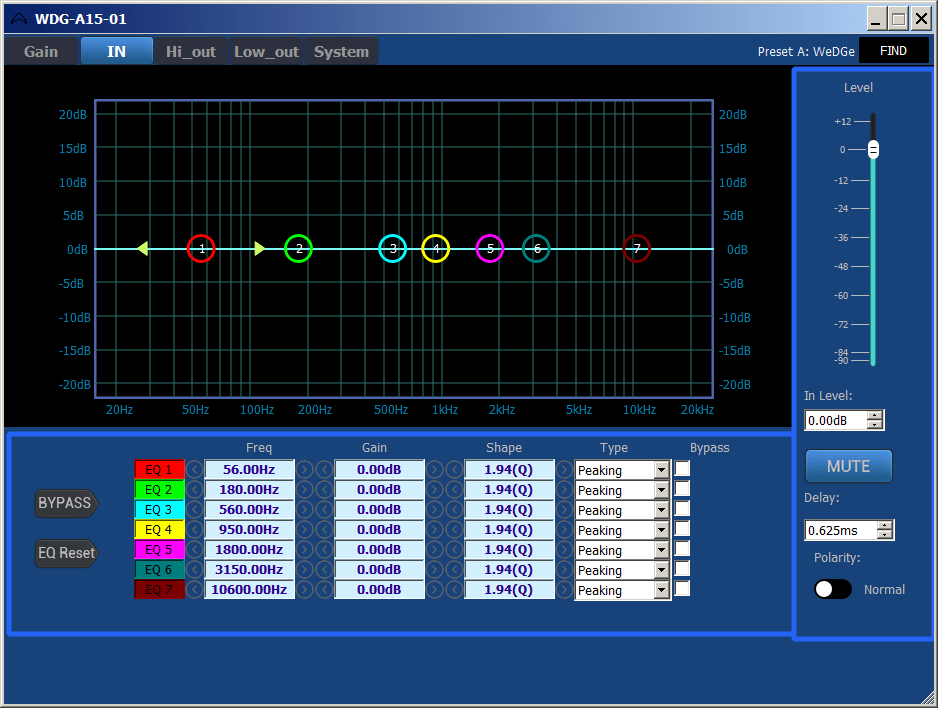Click Level fader track at -48 mark

[873, 267]
